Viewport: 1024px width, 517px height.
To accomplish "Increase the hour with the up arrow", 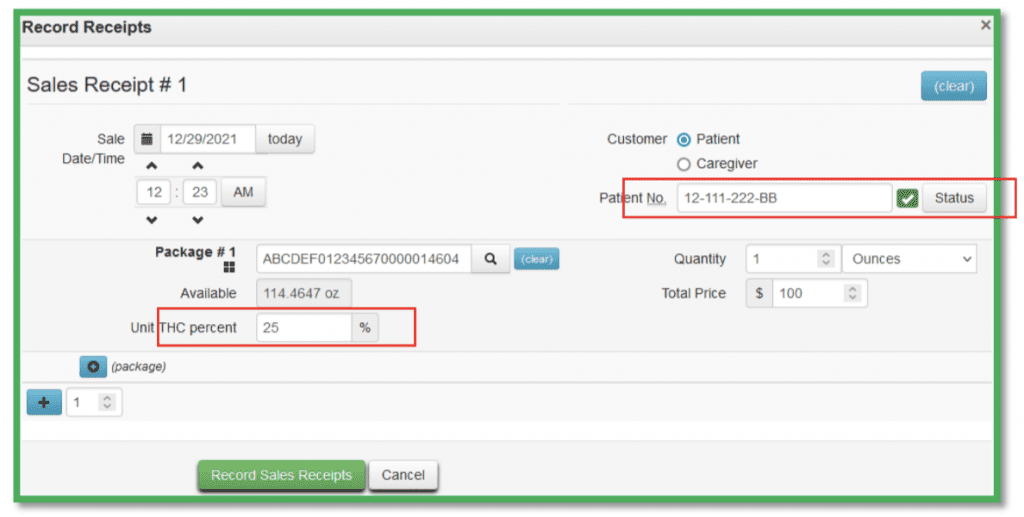I will pos(152,166).
